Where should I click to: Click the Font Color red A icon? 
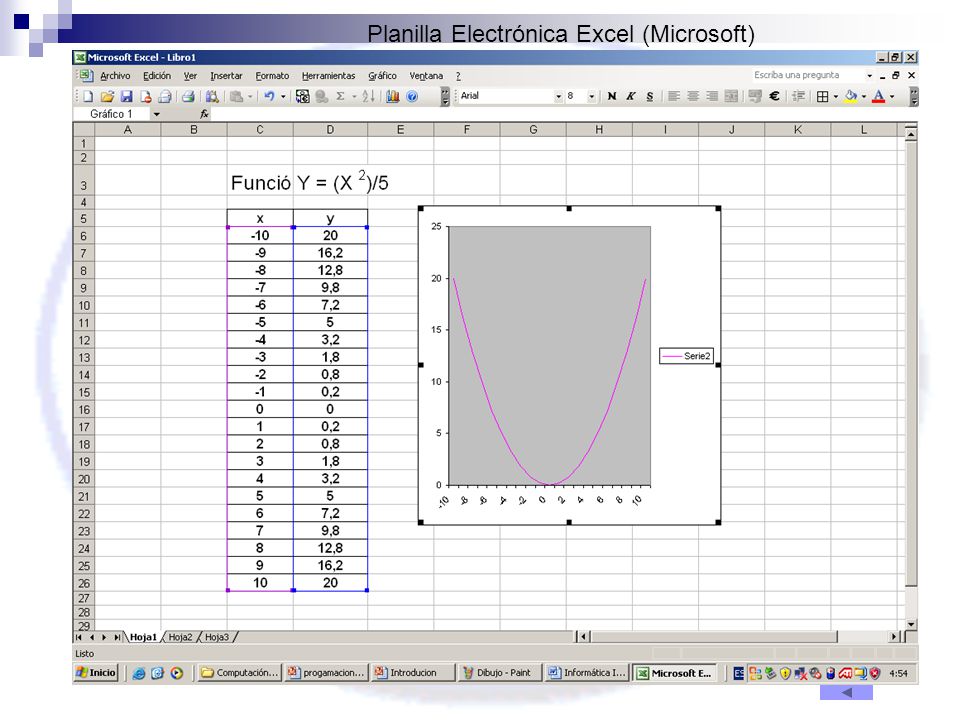pos(878,96)
